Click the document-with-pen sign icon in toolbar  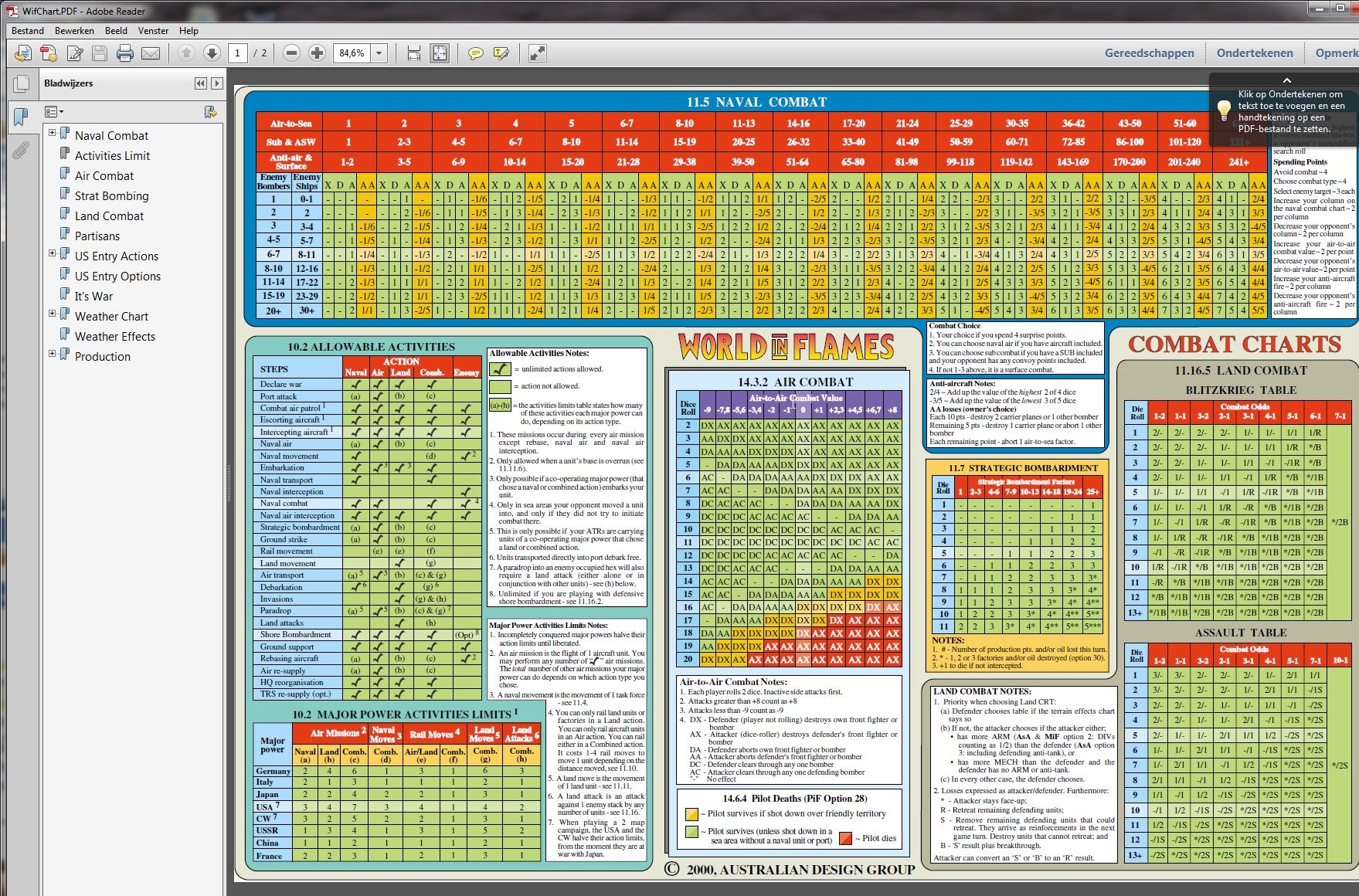pos(74,53)
